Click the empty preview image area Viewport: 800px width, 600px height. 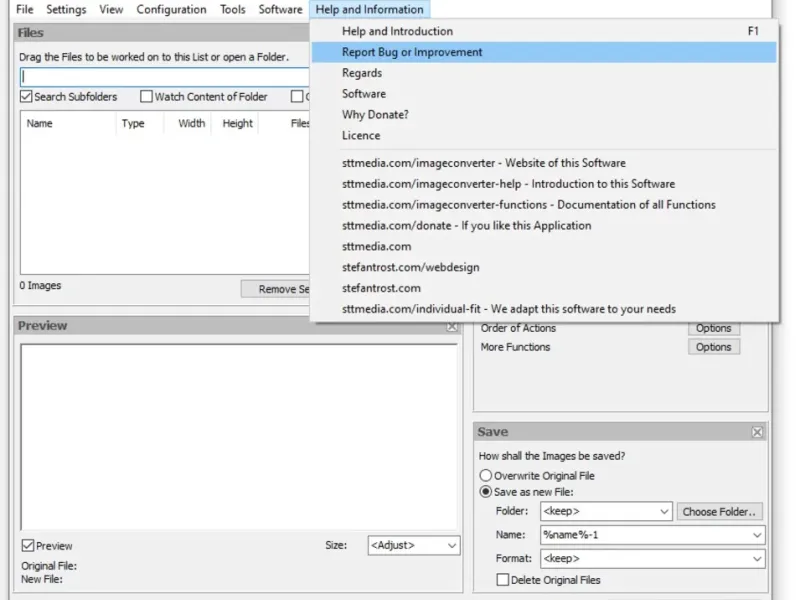point(239,437)
